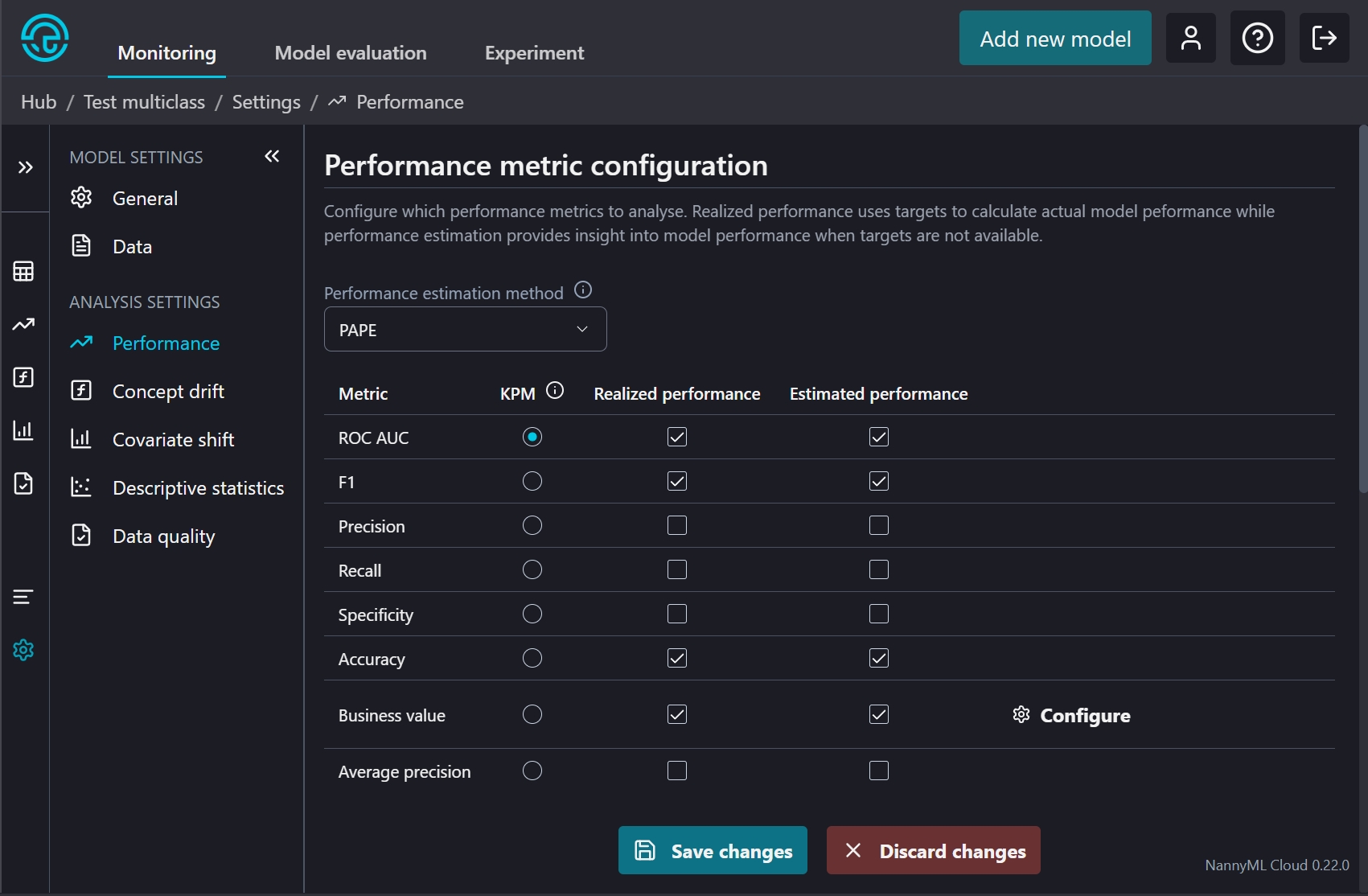The width and height of the screenshot is (1368, 896).
Task: Collapse the Model Settings sidebar
Action: [272, 156]
